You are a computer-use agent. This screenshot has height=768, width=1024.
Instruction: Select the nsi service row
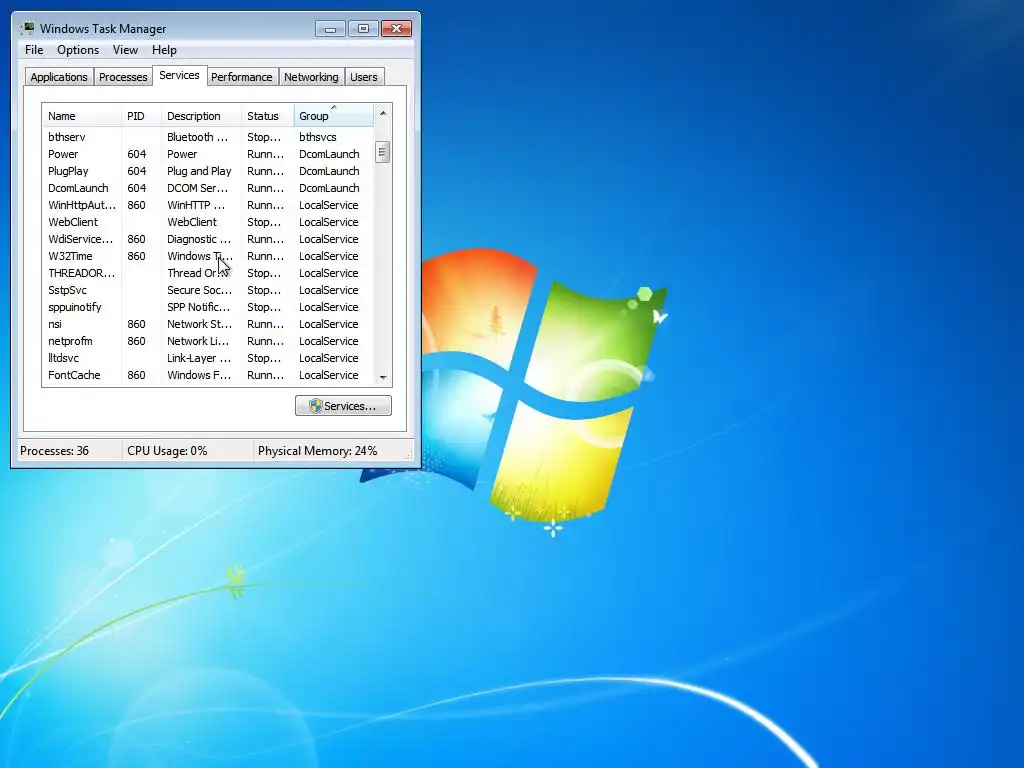(208, 324)
